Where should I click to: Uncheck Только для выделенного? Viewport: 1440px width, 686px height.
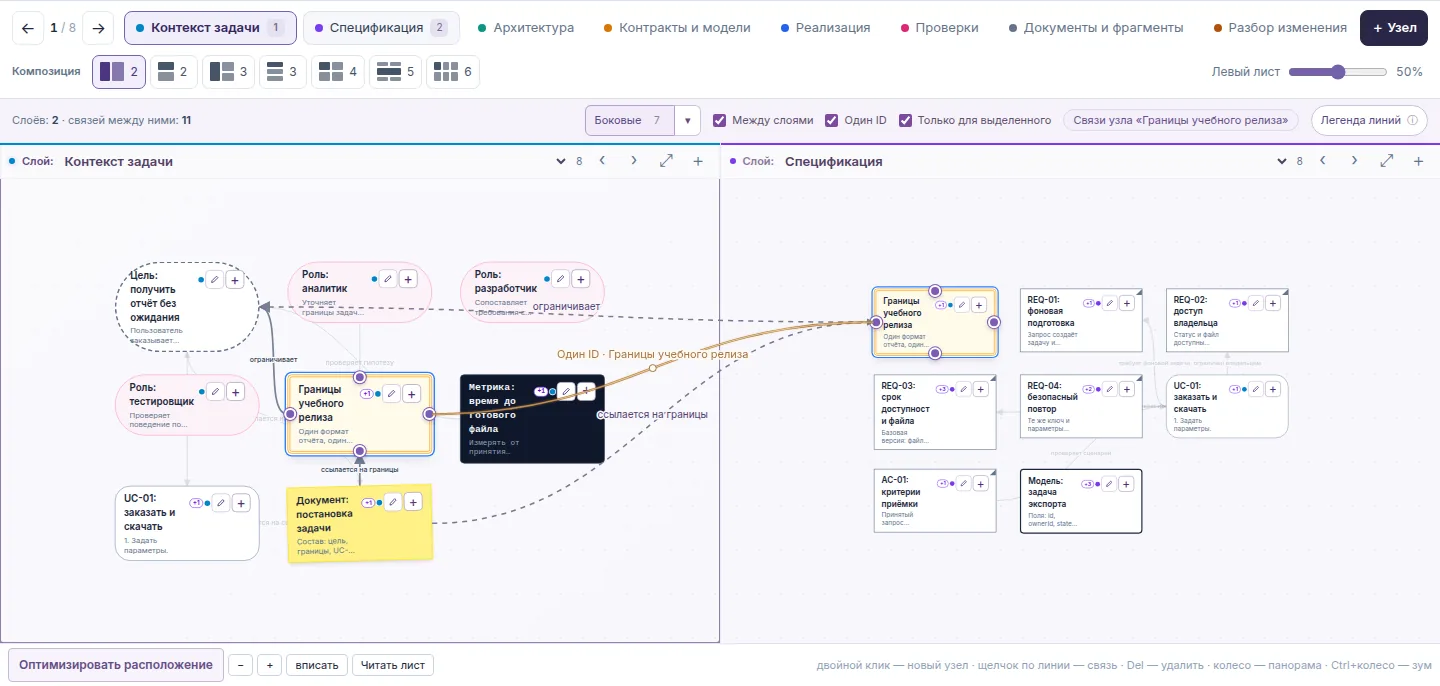(x=905, y=120)
